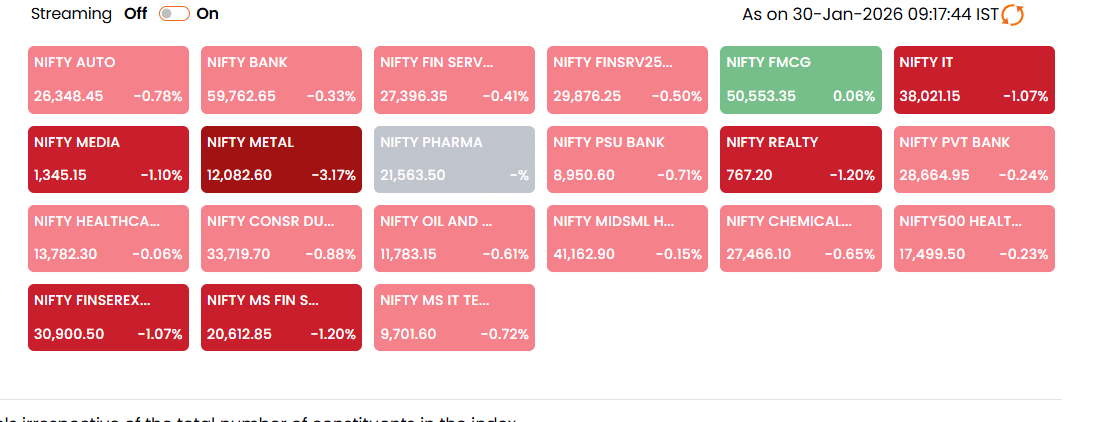Open the NIFTY AUTO index tile
This screenshot has height=422, width=1115.
point(108,79)
